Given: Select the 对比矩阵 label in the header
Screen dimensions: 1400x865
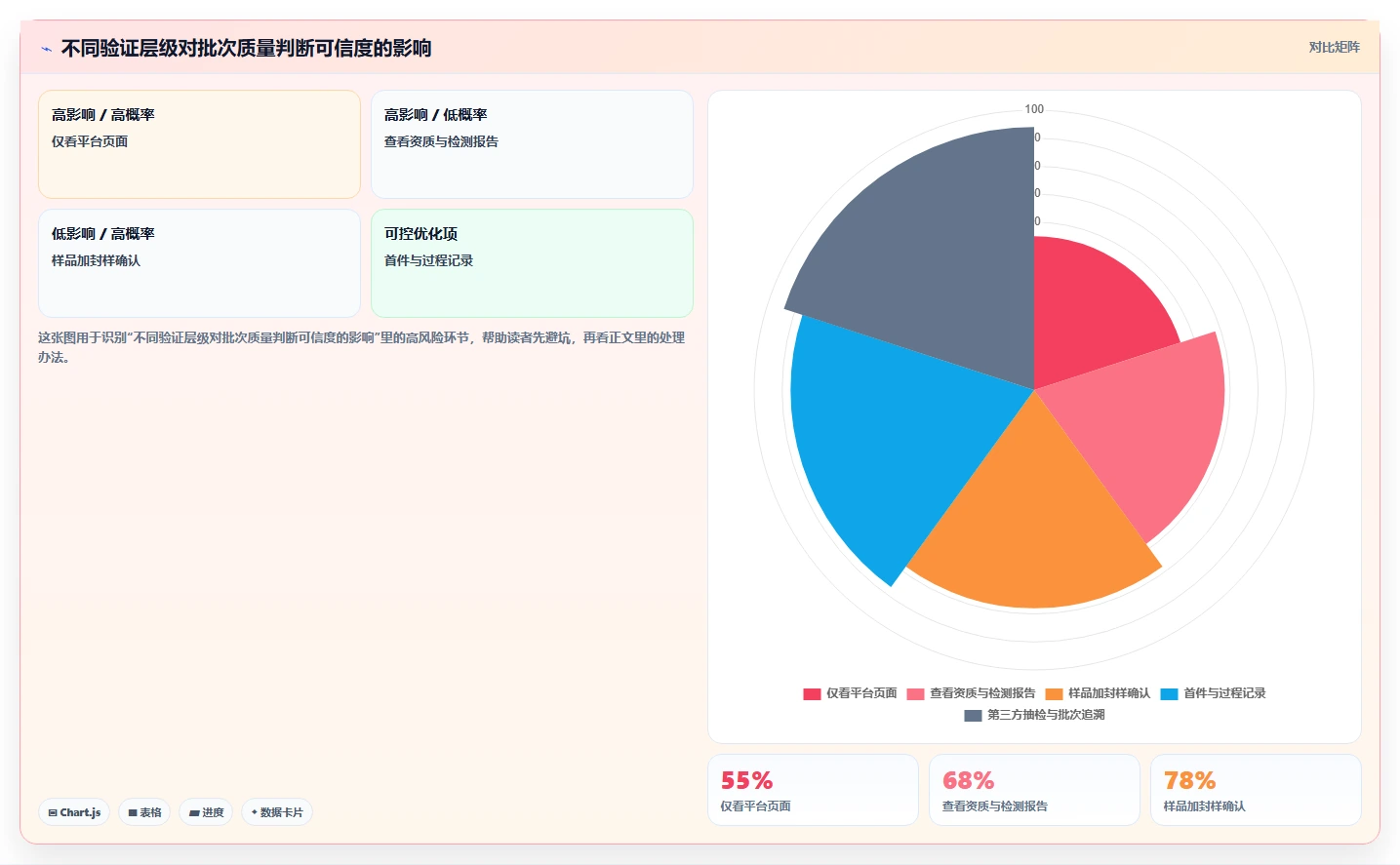Looking at the screenshot, I should click(1334, 47).
